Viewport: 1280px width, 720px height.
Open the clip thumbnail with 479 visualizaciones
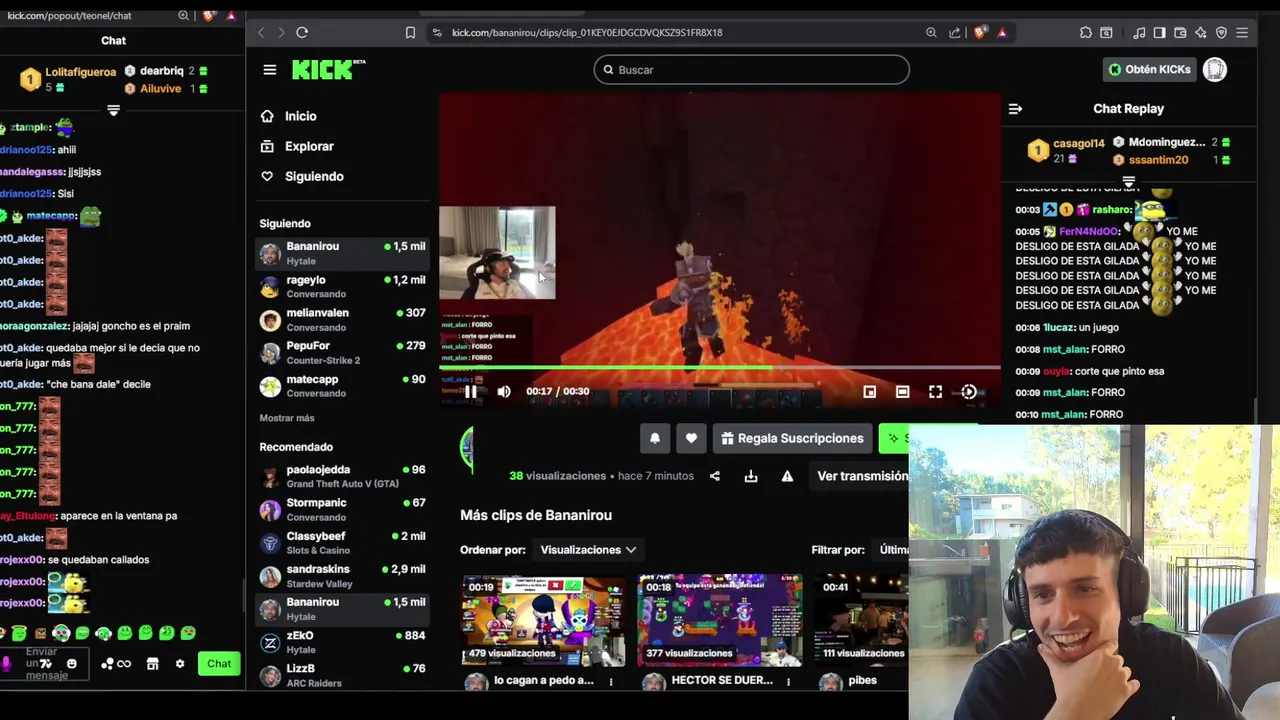pyautogui.click(x=543, y=620)
